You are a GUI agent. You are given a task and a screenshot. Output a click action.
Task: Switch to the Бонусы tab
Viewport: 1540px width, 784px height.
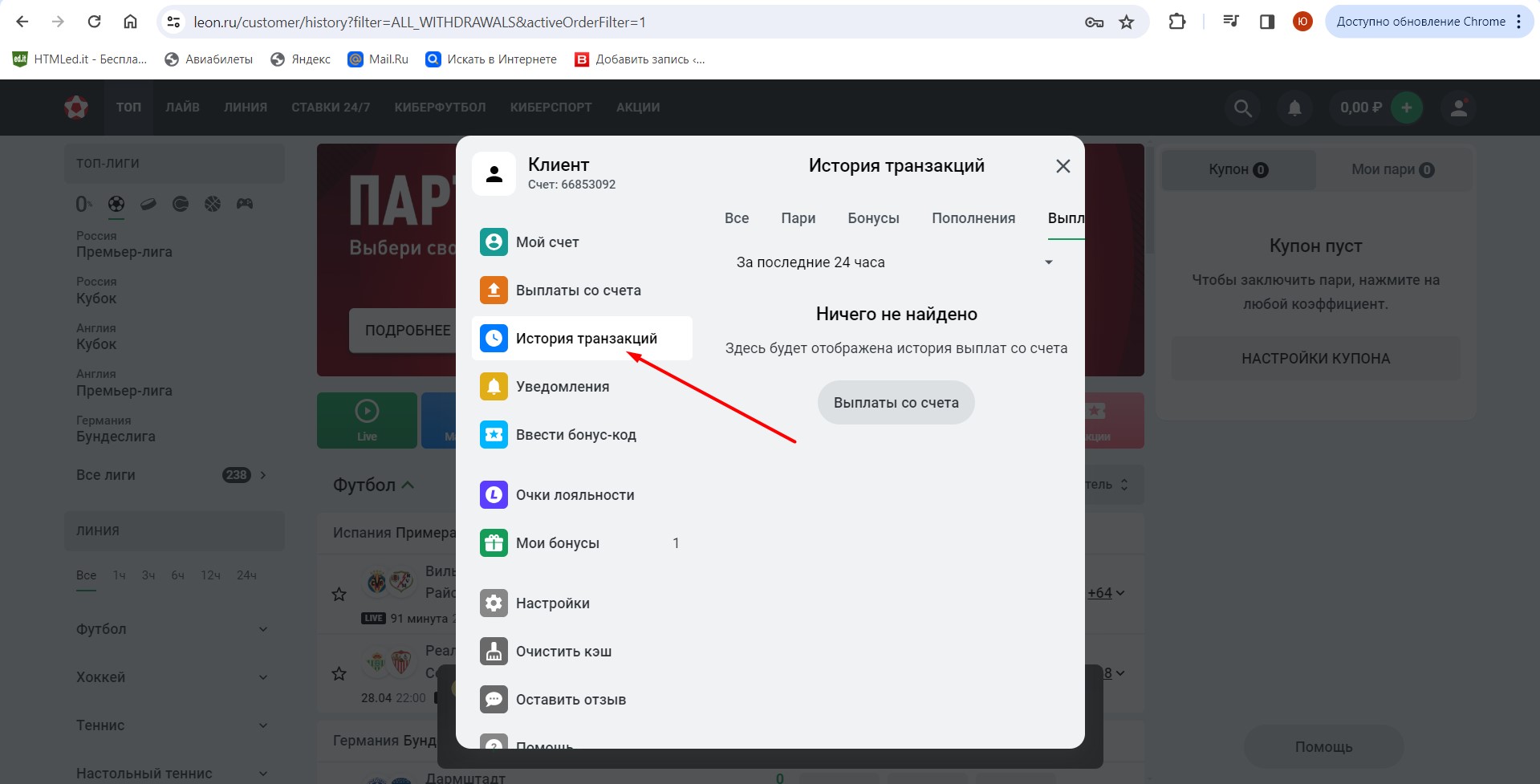click(x=873, y=218)
